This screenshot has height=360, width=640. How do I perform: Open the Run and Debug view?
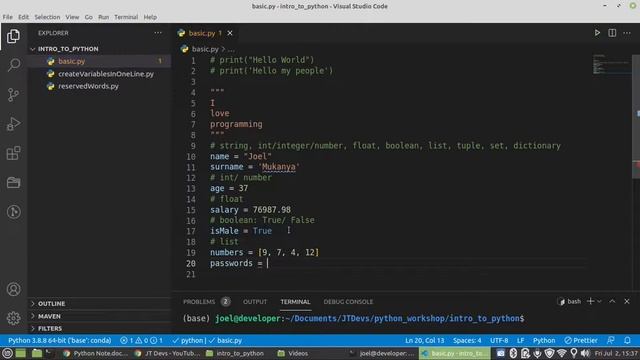click(13, 124)
